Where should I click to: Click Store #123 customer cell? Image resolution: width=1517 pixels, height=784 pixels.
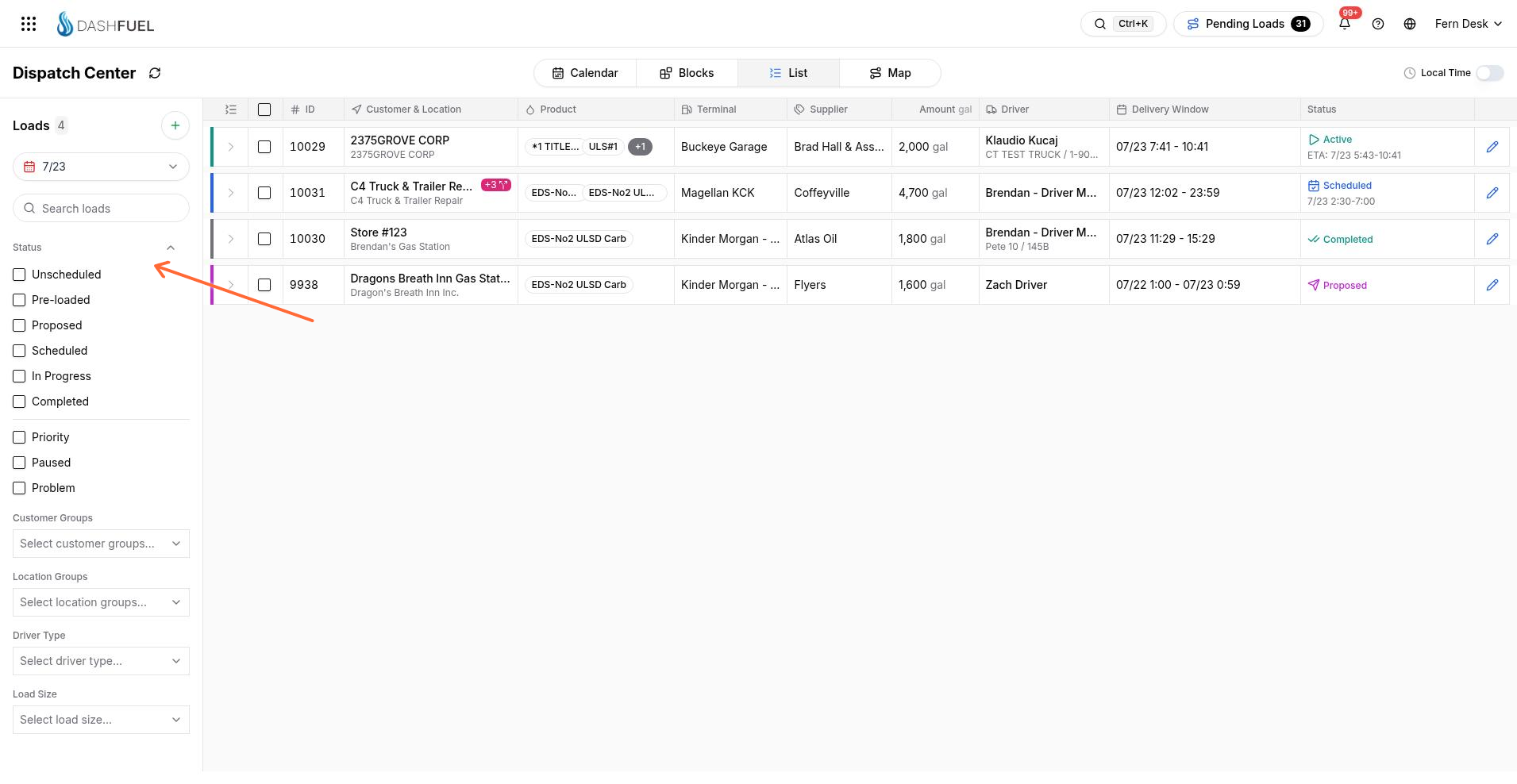(x=431, y=239)
